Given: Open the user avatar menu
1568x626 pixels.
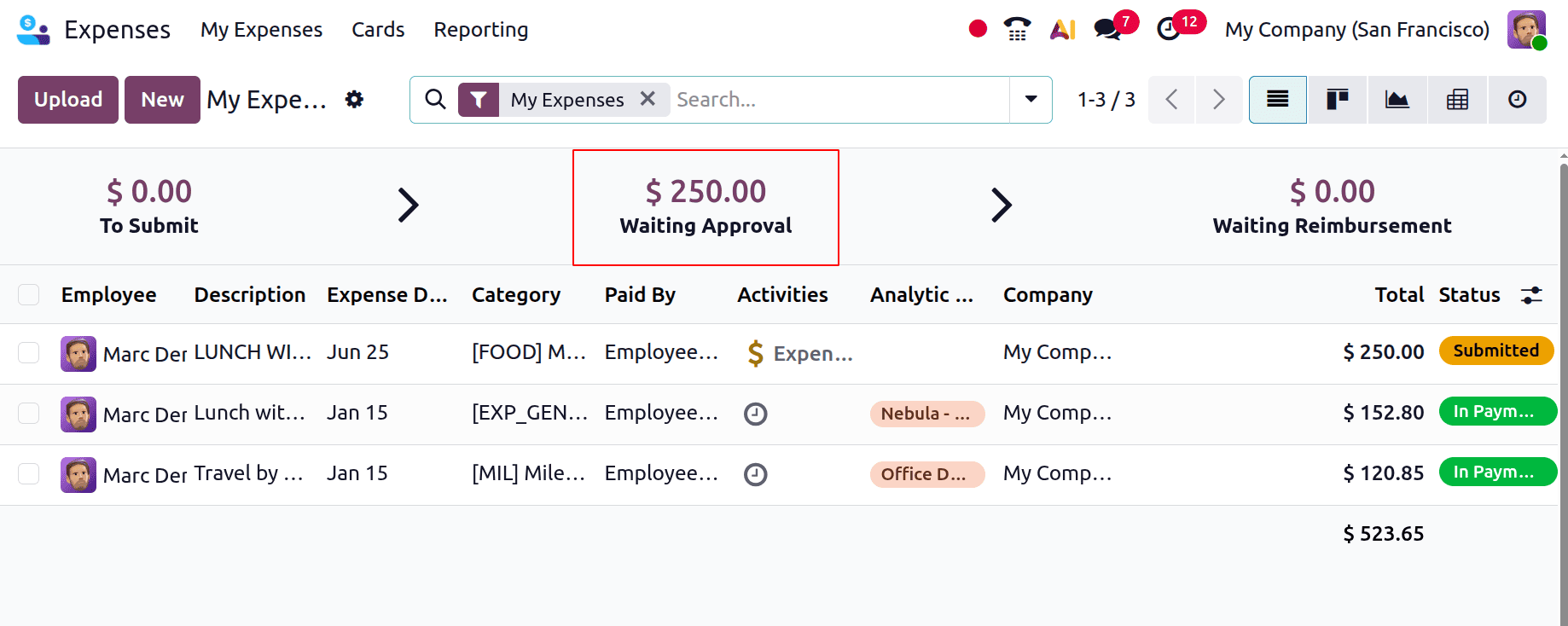Looking at the screenshot, I should pyautogui.click(x=1526, y=30).
